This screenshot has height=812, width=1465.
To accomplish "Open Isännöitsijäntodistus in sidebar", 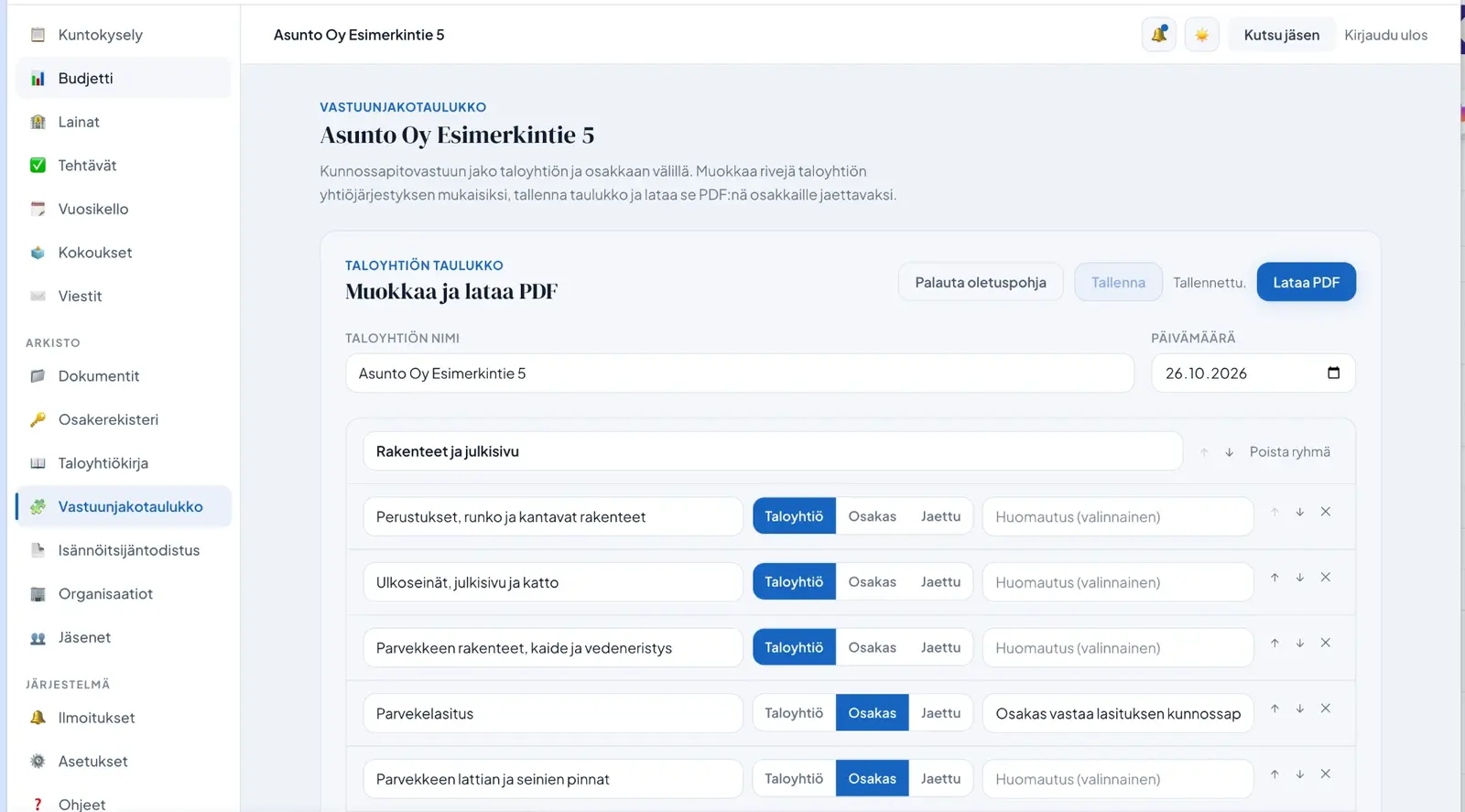I will coord(124,550).
